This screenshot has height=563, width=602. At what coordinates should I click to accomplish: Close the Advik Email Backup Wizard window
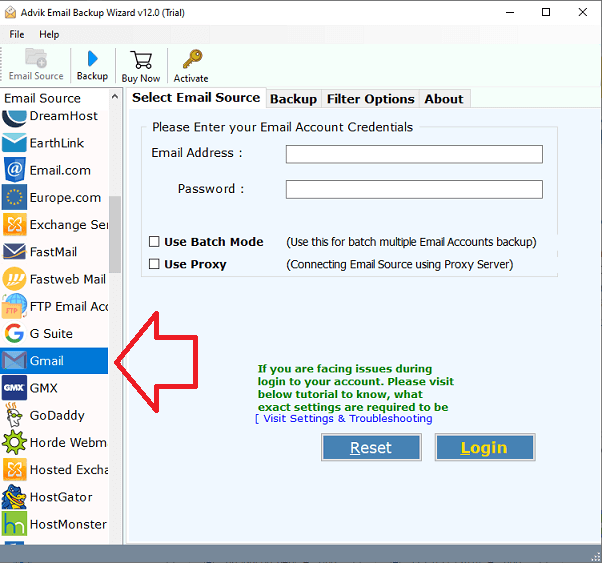(582, 12)
